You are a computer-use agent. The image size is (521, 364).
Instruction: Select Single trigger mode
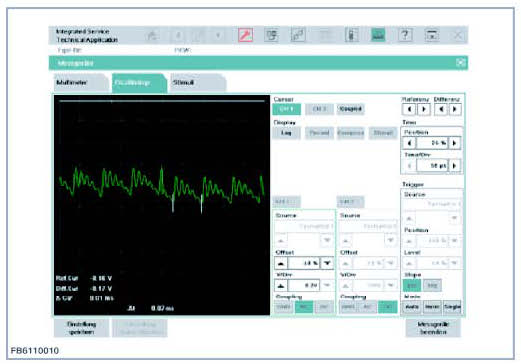pyautogui.click(x=452, y=307)
